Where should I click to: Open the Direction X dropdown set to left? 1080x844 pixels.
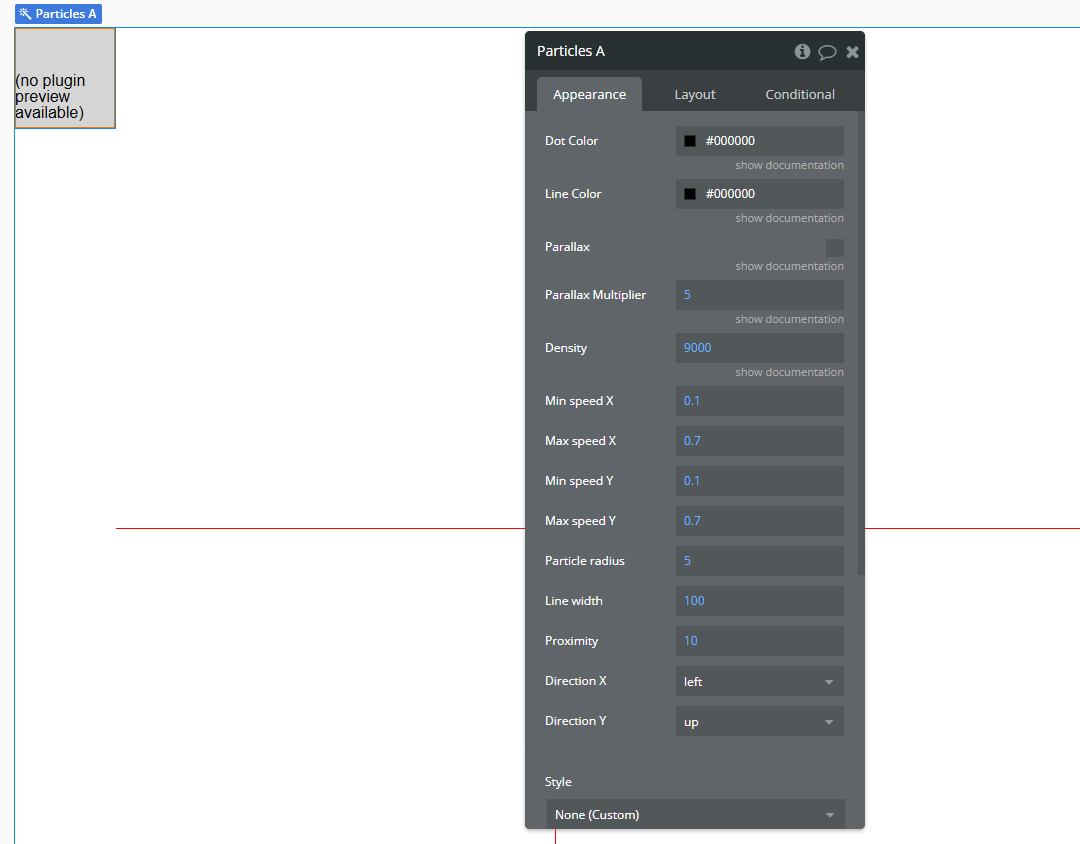pyautogui.click(x=759, y=681)
